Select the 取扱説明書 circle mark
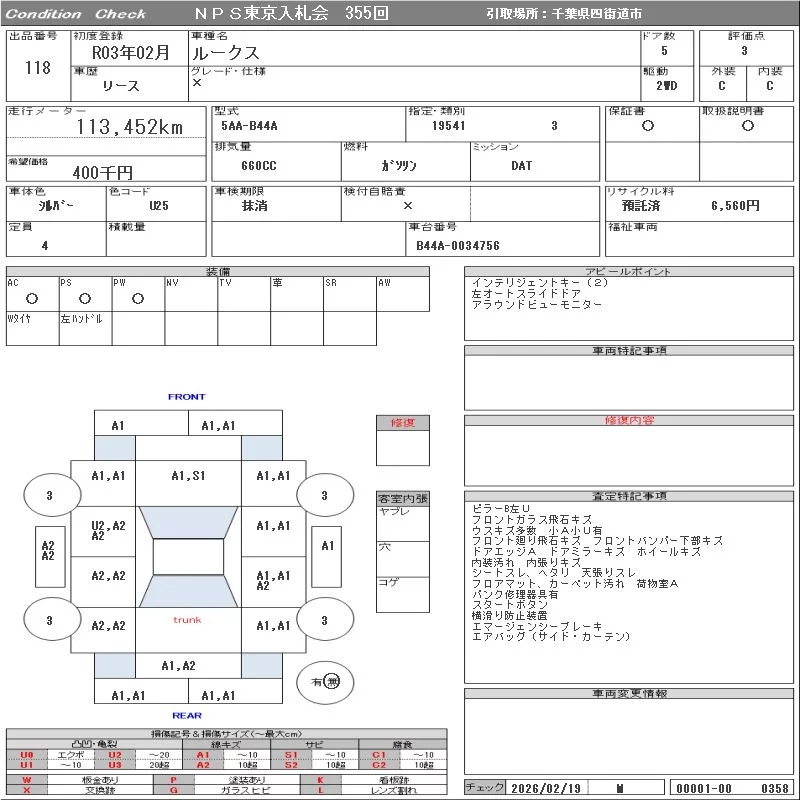Image resolution: width=800 pixels, height=800 pixels. pyautogui.click(x=747, y=126)
